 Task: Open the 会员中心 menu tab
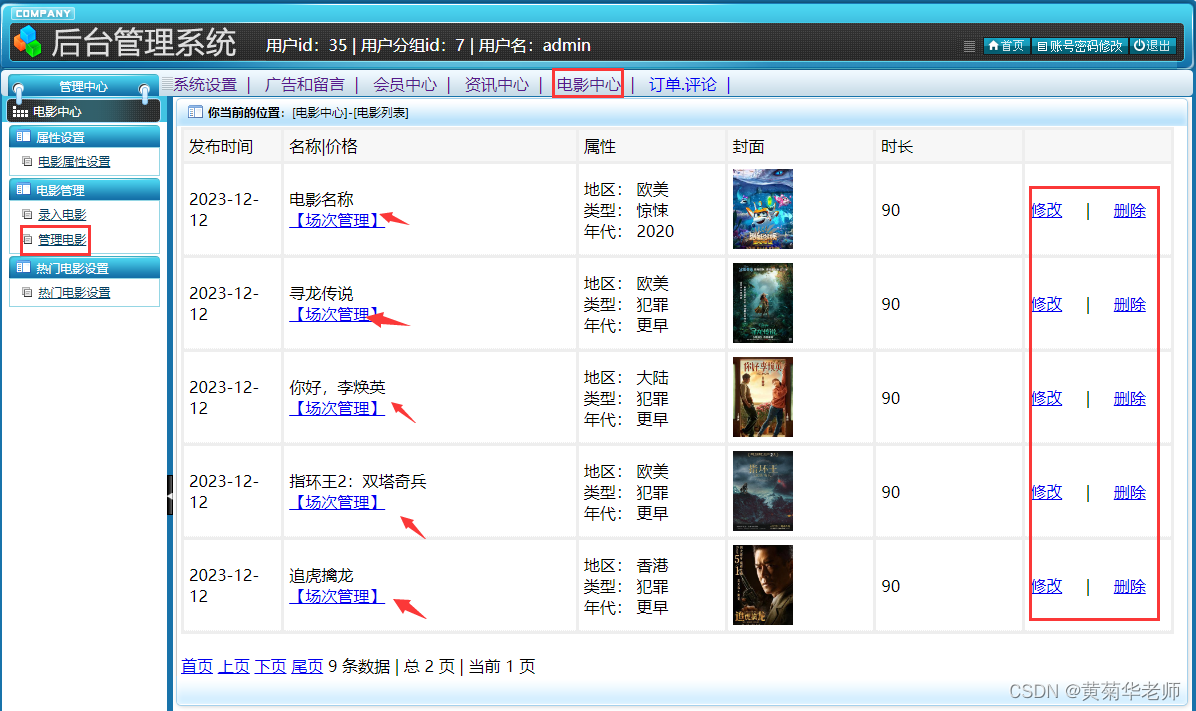click(x=405, y=85)
